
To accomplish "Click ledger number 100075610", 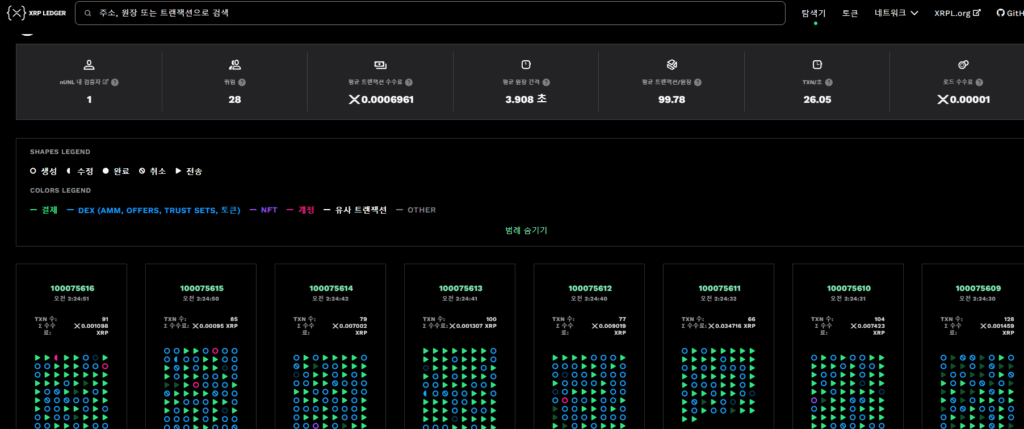I will (848, 288).
